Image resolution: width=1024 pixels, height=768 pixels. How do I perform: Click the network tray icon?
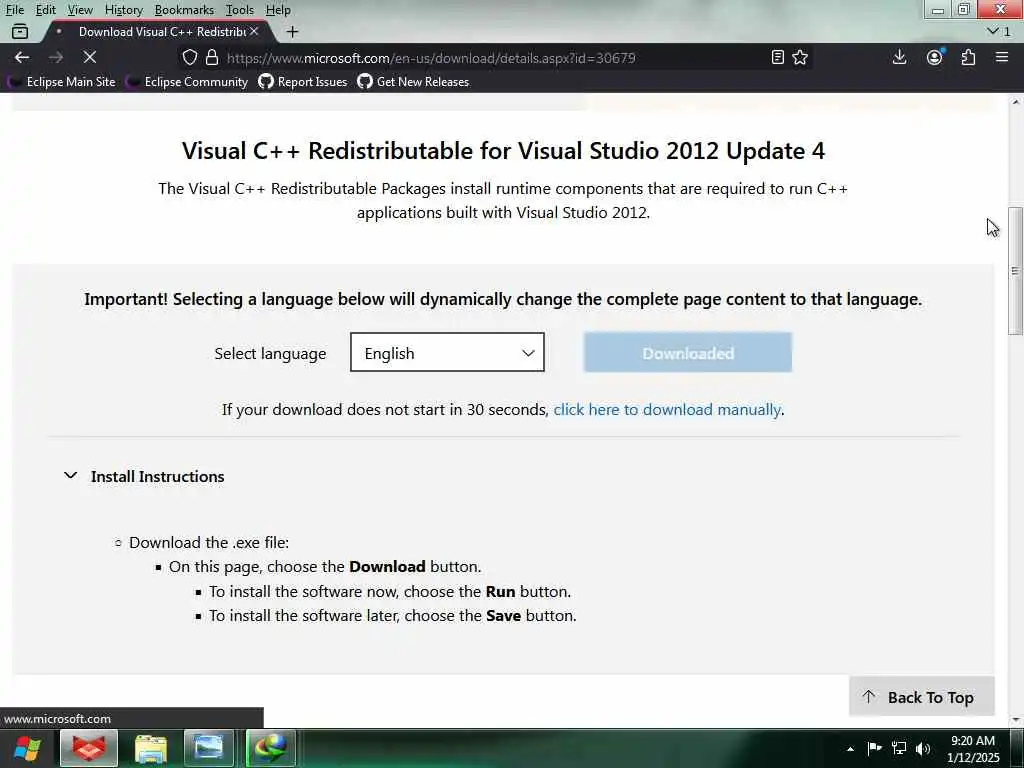pos(899,748)
